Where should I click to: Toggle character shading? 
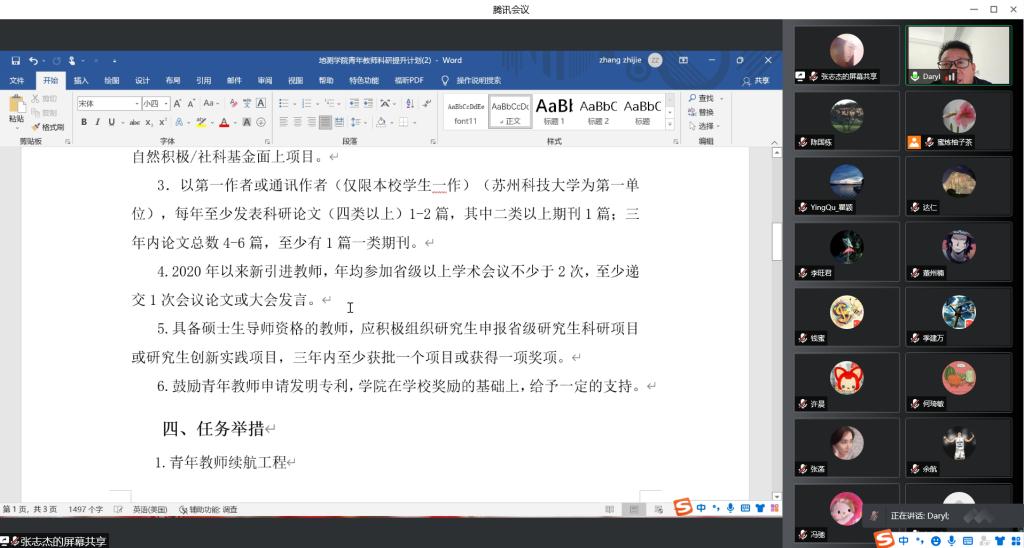pyautogui.click(x=247, y=122)
